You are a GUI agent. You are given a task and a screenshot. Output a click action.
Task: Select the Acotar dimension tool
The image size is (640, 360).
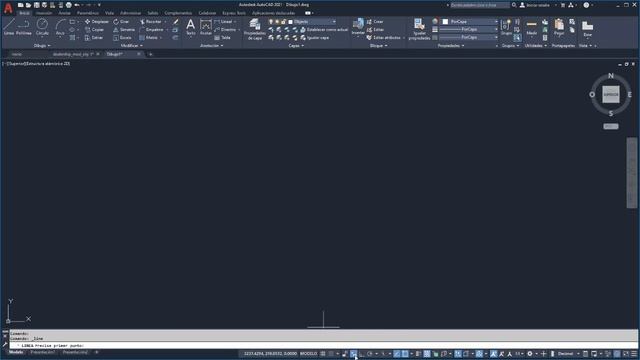(206, 27)
